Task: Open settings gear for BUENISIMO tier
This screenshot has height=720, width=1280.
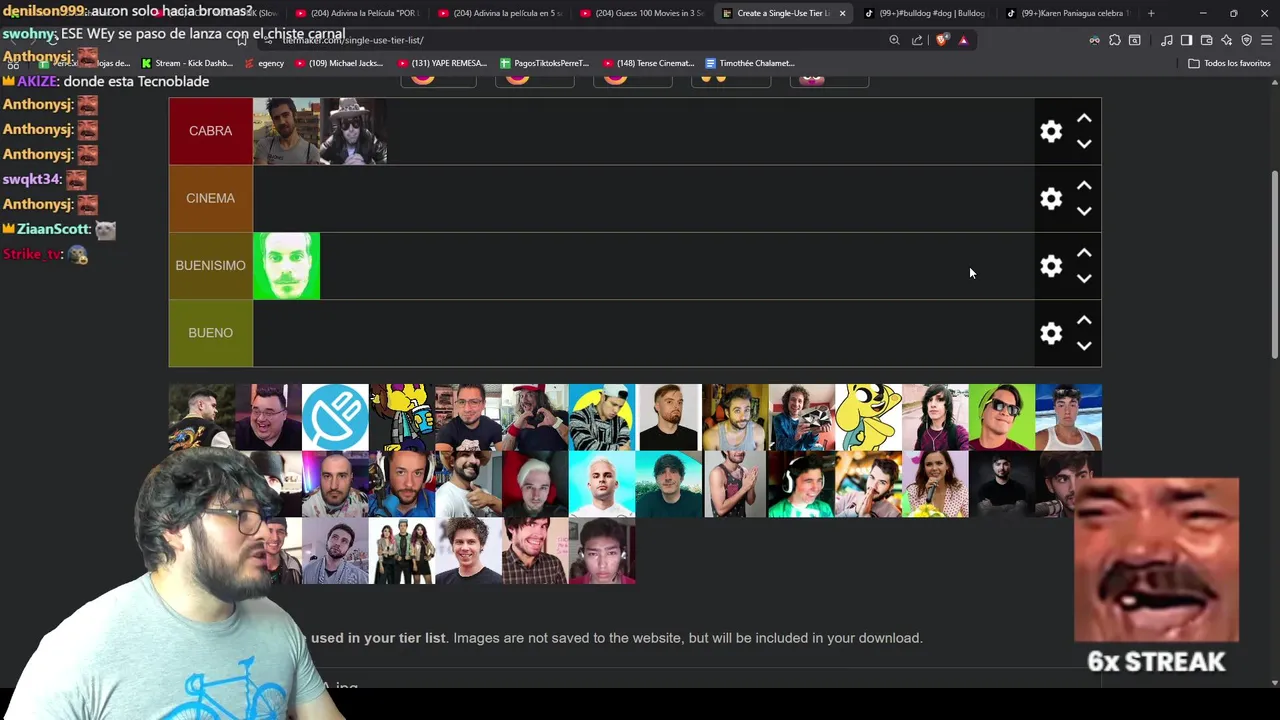Action: pyautogui.click(x=1051, y=266)
